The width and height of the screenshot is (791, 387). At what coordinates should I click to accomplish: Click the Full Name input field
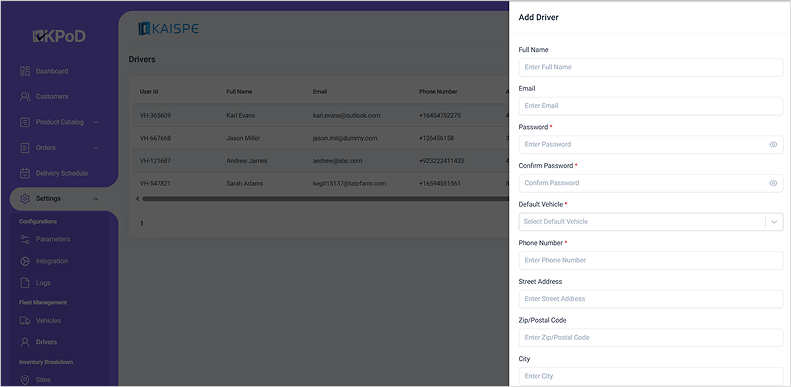[651, 67]
